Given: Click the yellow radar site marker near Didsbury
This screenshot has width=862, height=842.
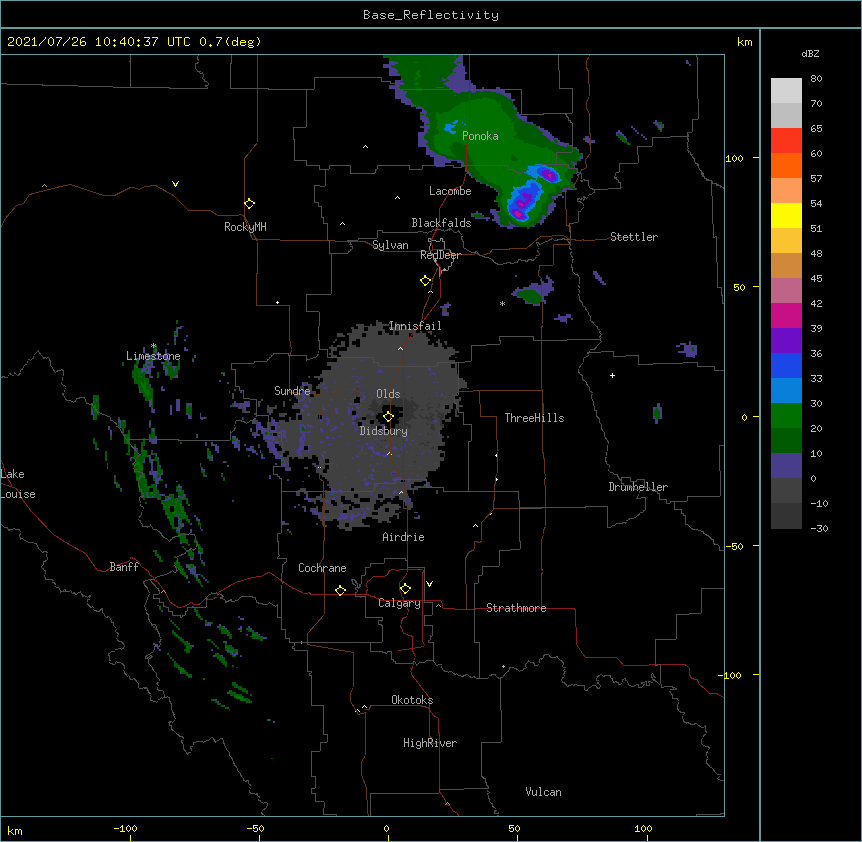Looking at the screenshot, I should coord(388,417).
